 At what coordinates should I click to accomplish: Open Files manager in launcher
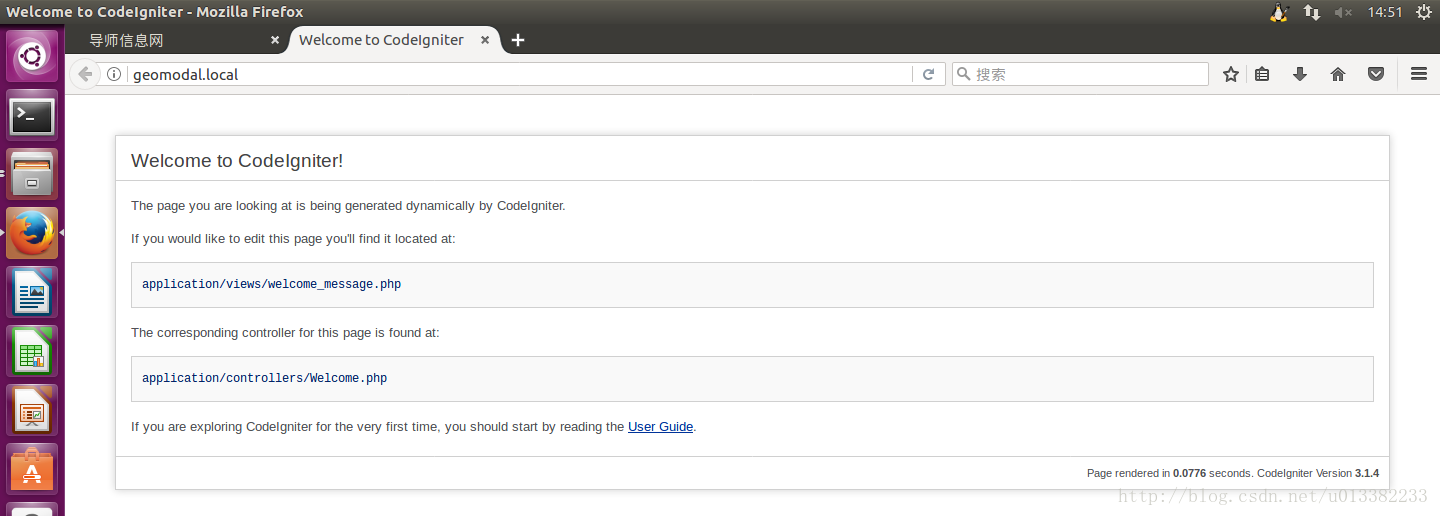click(32, 175)
